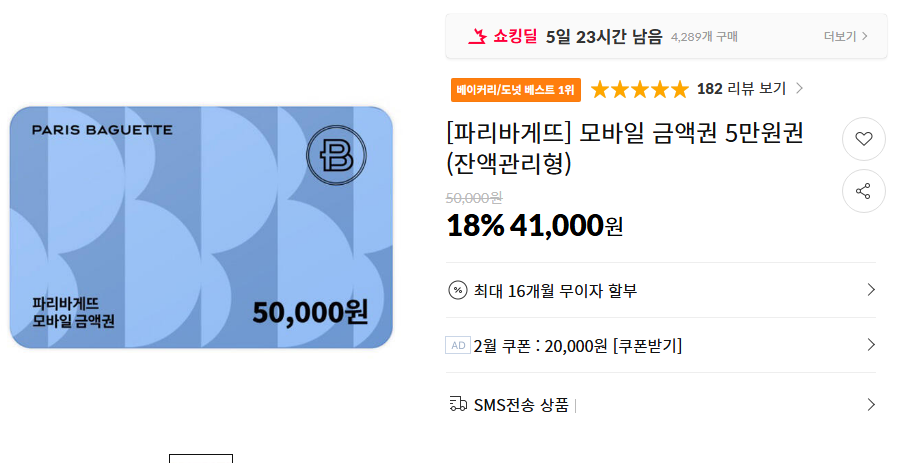Click the 쿠폰받기 coupon download link

pos(647,346)
